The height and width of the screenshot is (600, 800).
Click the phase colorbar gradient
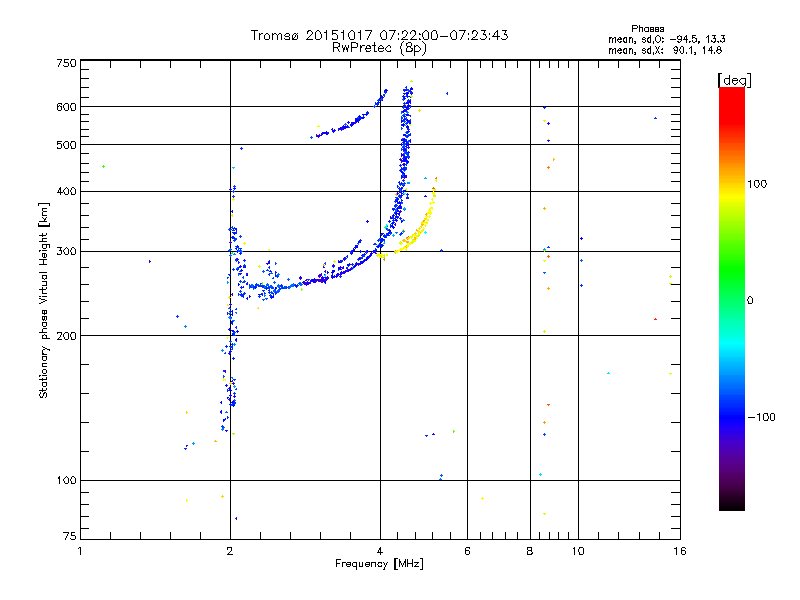click(732, 298)
